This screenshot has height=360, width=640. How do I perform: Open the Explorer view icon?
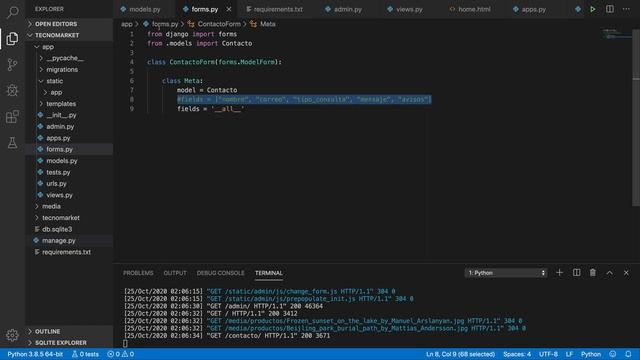click(12, 38)
